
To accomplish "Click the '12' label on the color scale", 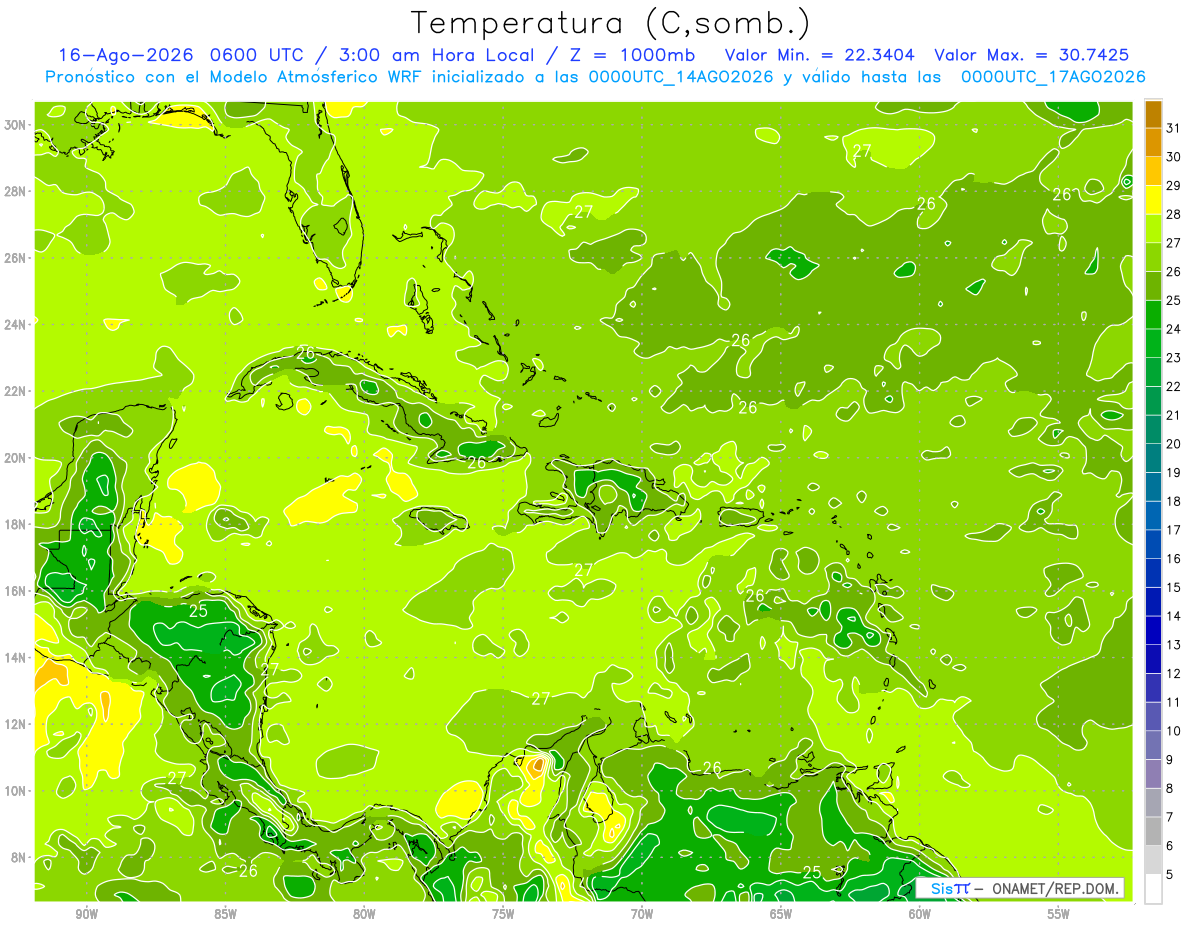I will [x=1174, y=674].
